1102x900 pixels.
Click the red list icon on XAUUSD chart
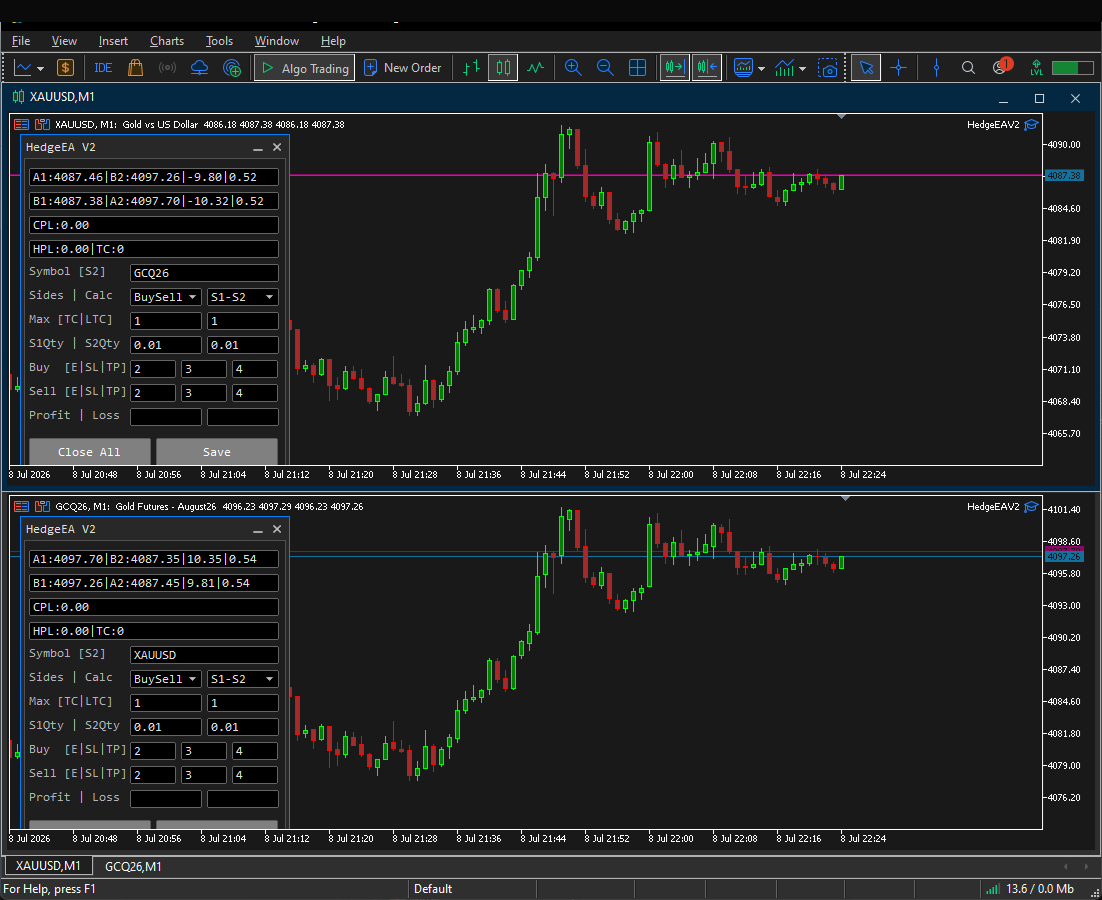(x=21, y=124)
